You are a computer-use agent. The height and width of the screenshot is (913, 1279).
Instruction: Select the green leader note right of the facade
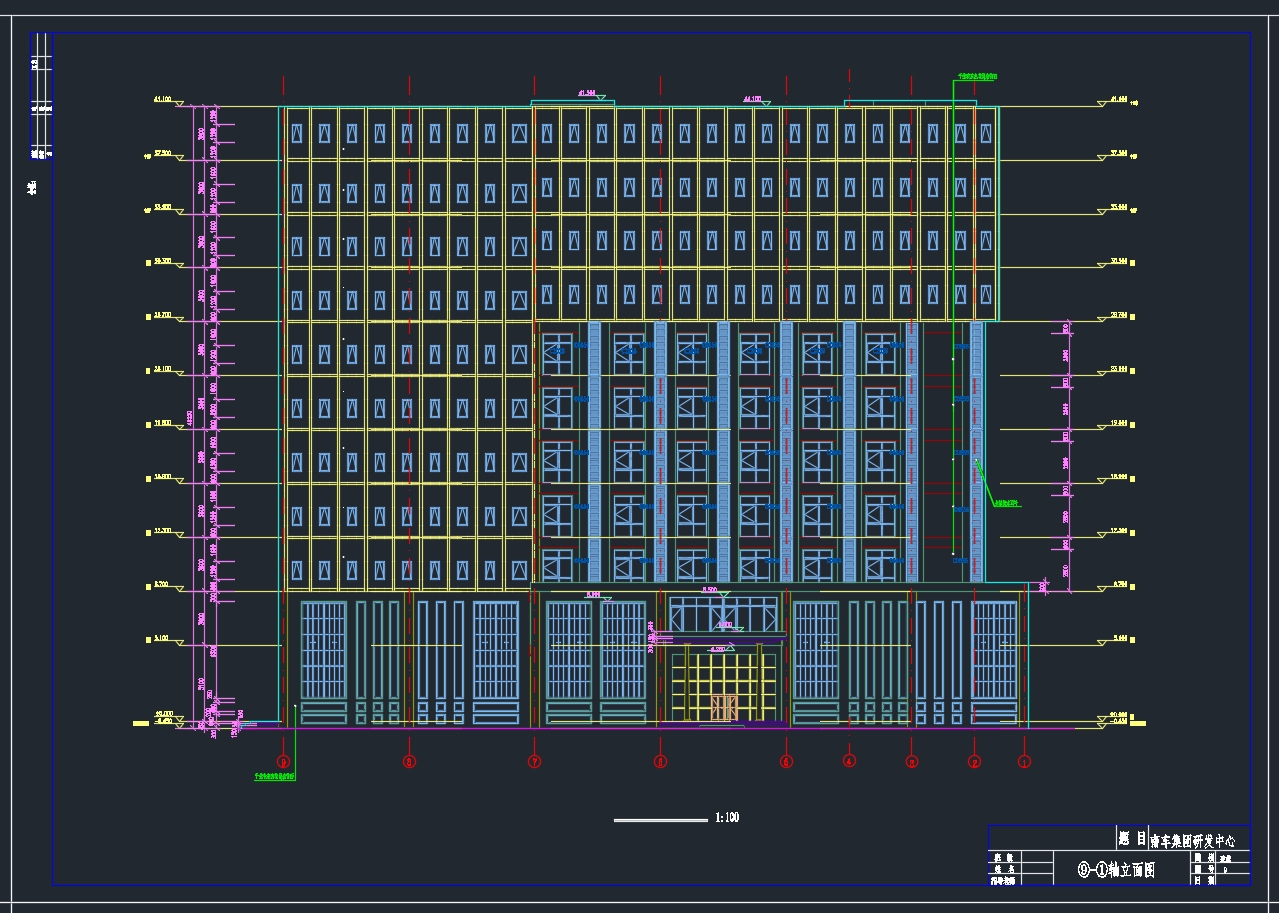point(1006,503)
